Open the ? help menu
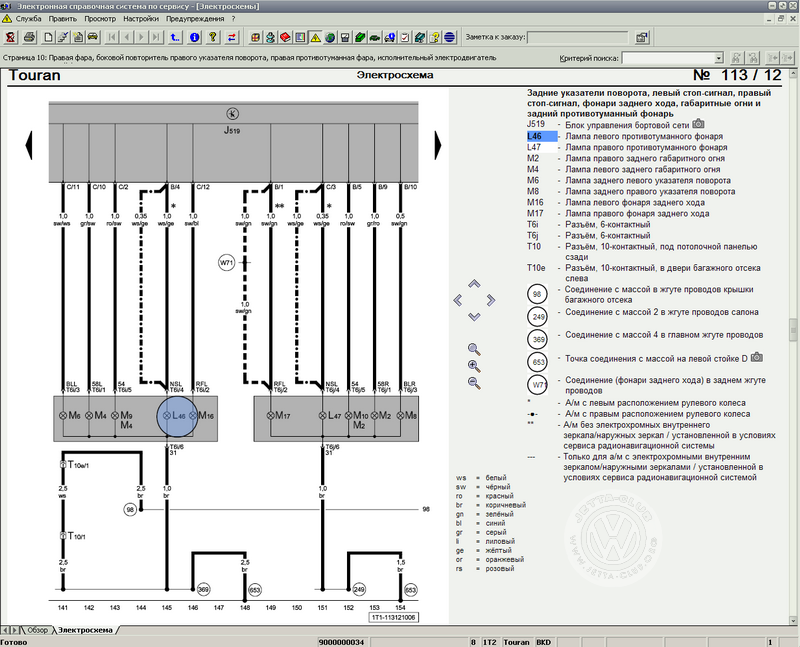Viewport: 800px width, 647px height. (x=233, y=18)
